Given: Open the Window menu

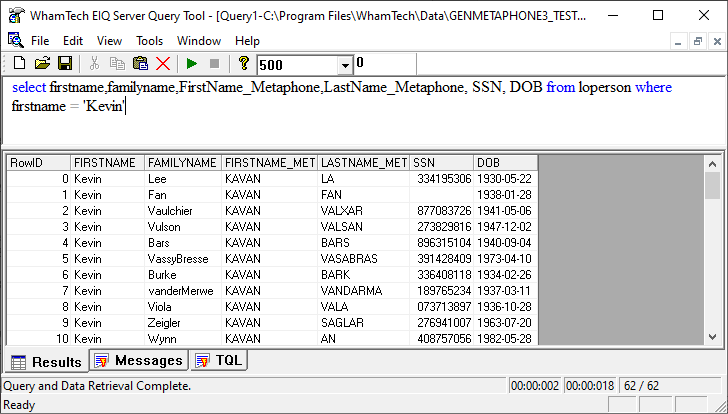Looking at the screenshot, I should coord(199,41).
